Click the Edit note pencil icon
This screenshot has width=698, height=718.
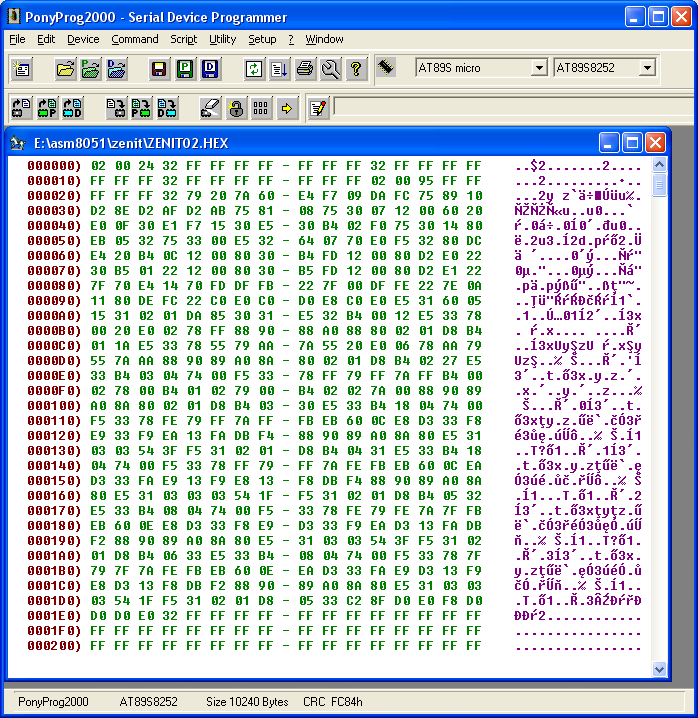point(319,109)
